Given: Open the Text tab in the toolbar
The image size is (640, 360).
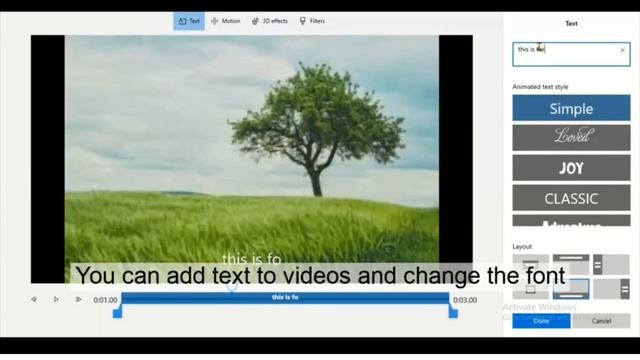Looking at the screenshot, I should click(189, 21).
